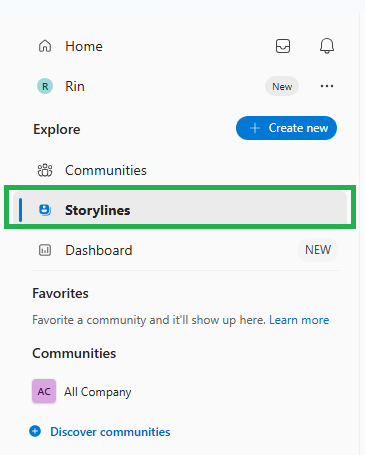Viewport: 365px width, 455px height.
Task: Click the Create new button
Action: click(286, 128)
